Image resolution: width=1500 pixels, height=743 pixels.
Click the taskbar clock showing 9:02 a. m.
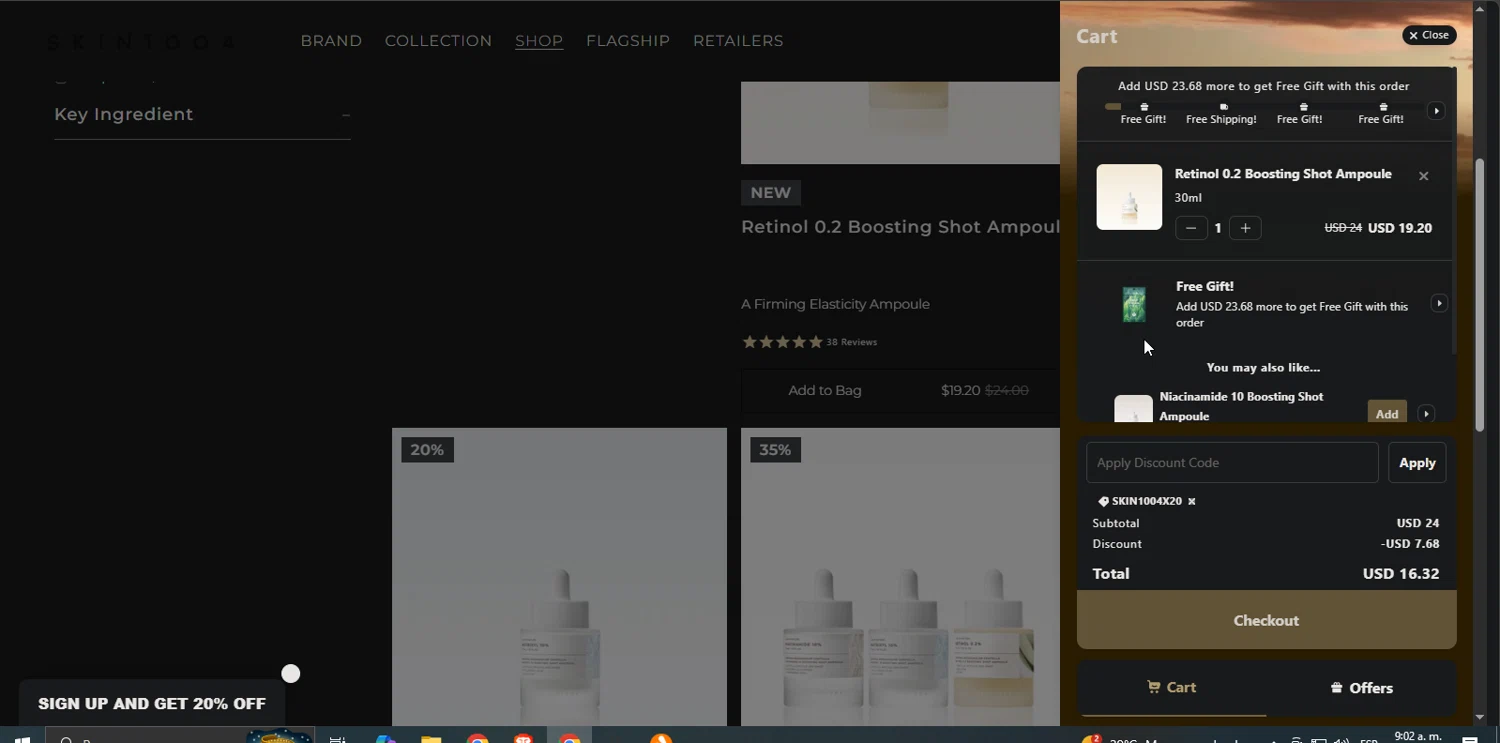1417,736
